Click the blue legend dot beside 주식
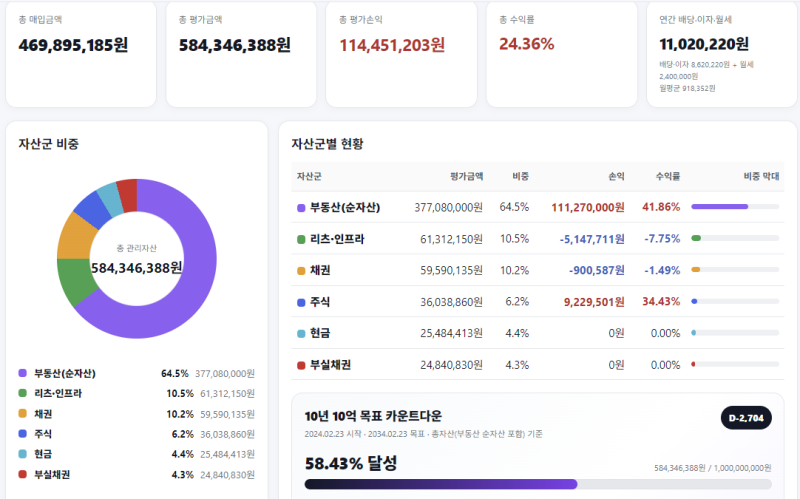This screenshot has width=800, height=499. (22, 434)
